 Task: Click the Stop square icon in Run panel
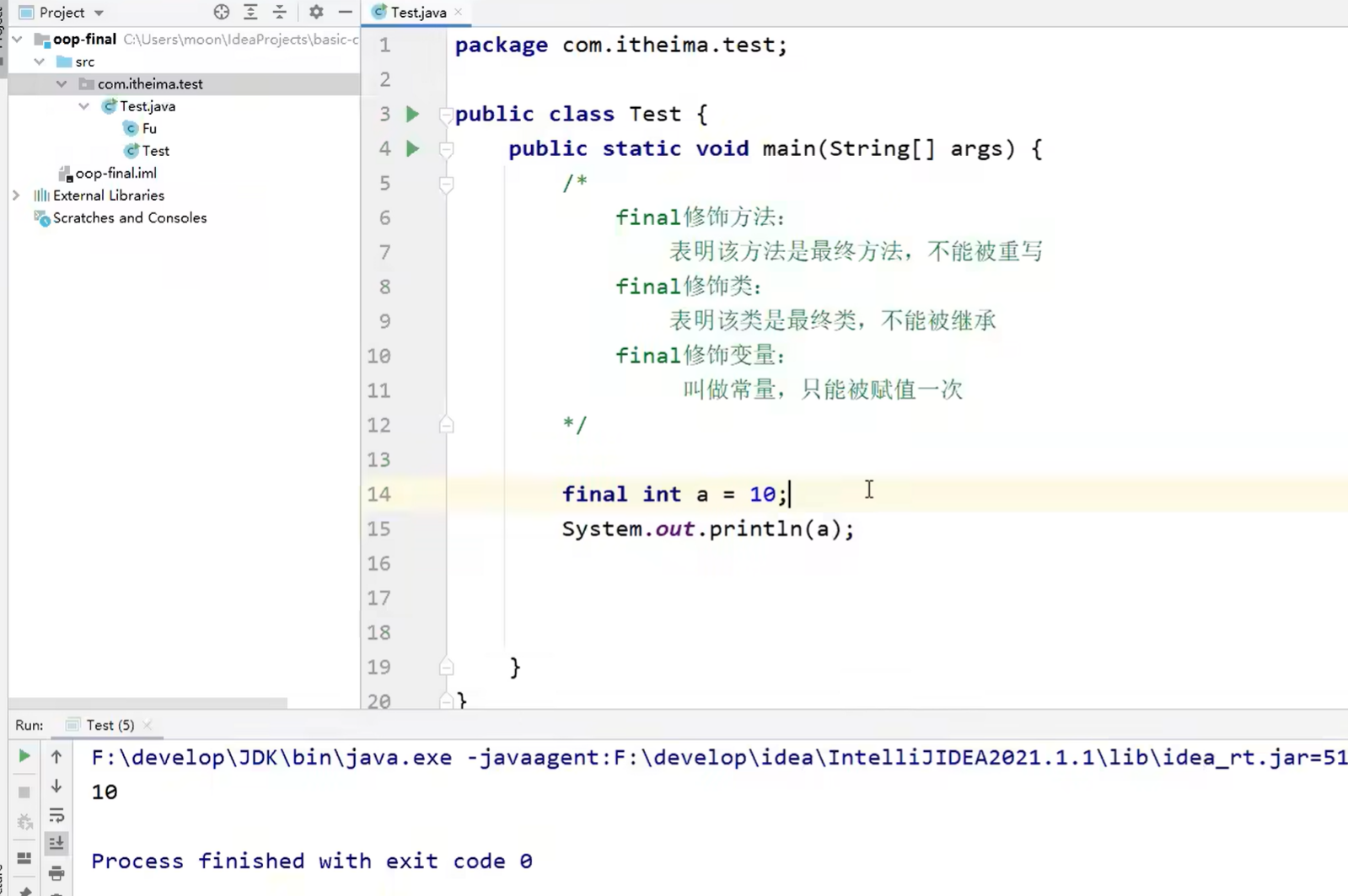click(x=24, y=791)
